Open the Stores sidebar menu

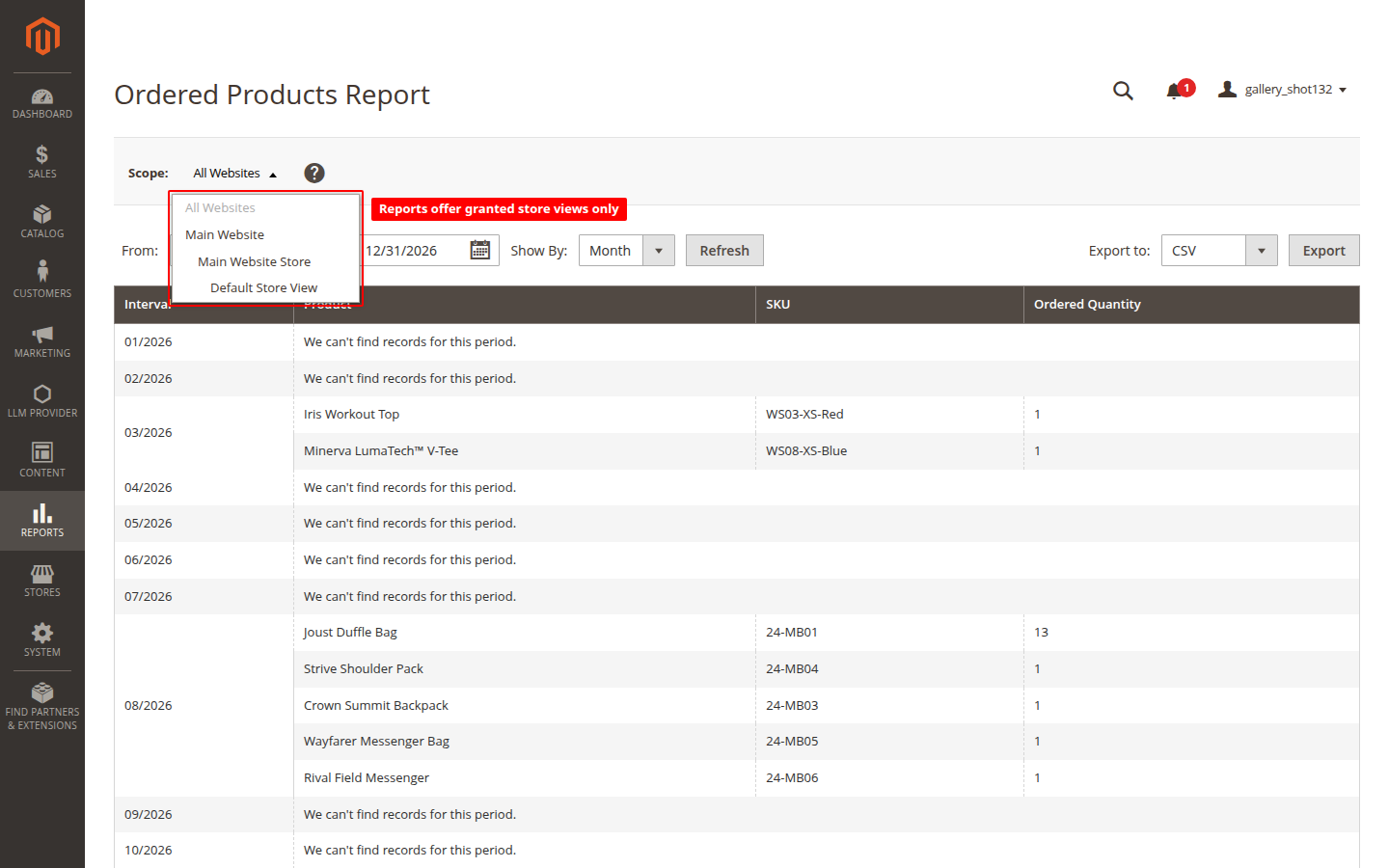point(42,581)
